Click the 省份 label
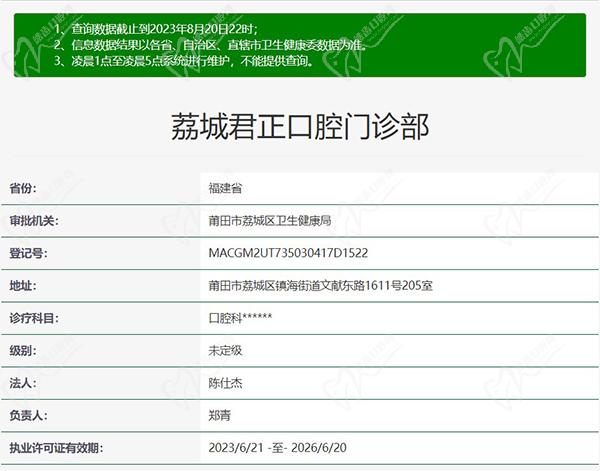This screenshot has width=600, height=471. click(23, 188)
